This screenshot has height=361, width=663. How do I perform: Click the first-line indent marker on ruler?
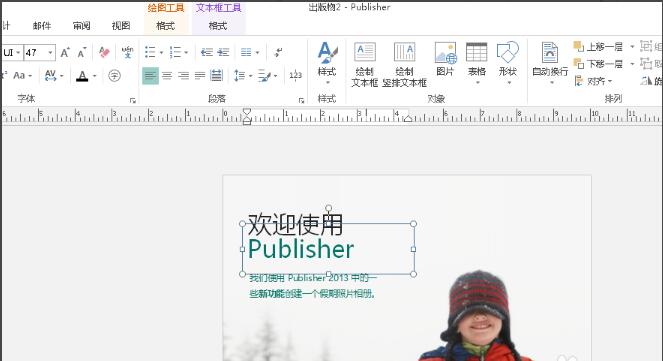pos(247,112)
